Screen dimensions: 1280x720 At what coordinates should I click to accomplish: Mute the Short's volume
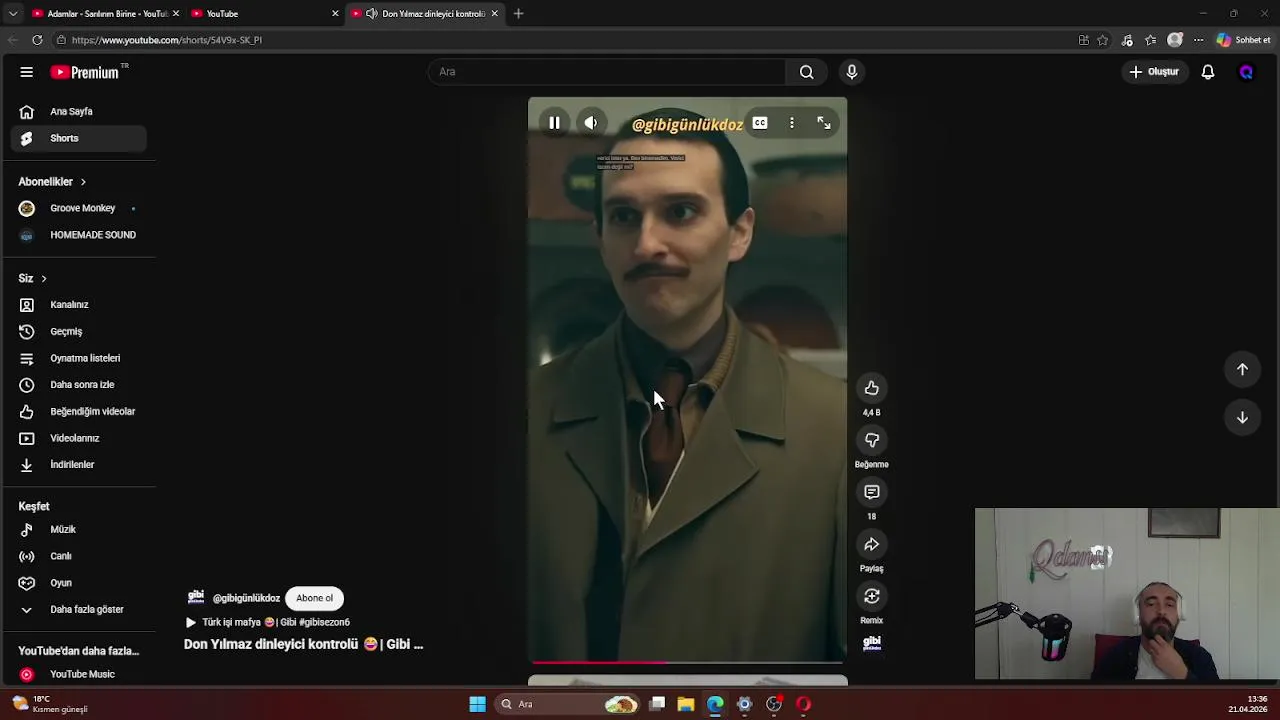[591, 123]
